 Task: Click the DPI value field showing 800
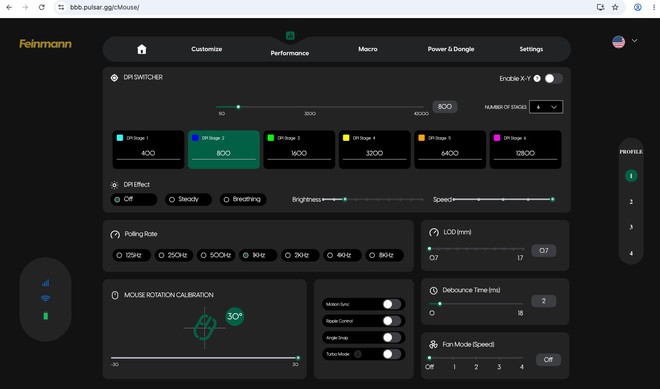pos(445,107)
